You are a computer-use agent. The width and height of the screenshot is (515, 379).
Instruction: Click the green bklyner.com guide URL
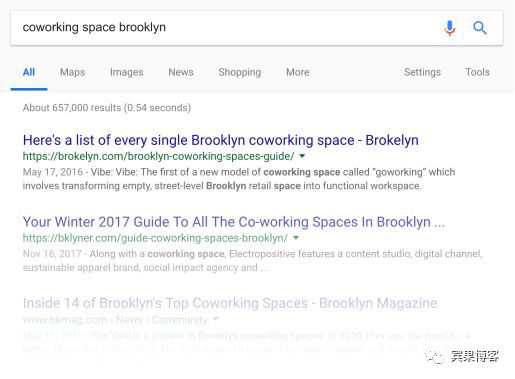coord(155,238)
